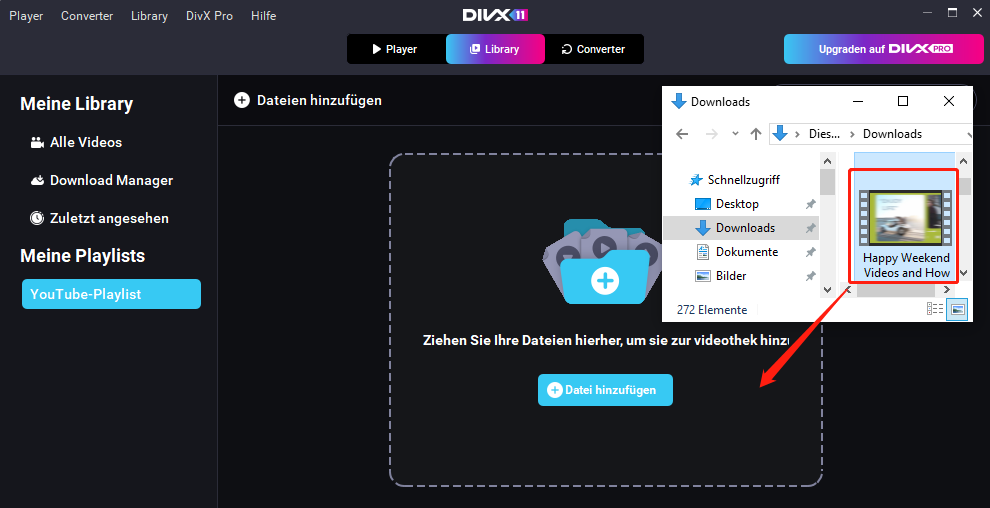Click pin icon next to Downloads

(810, 228)
